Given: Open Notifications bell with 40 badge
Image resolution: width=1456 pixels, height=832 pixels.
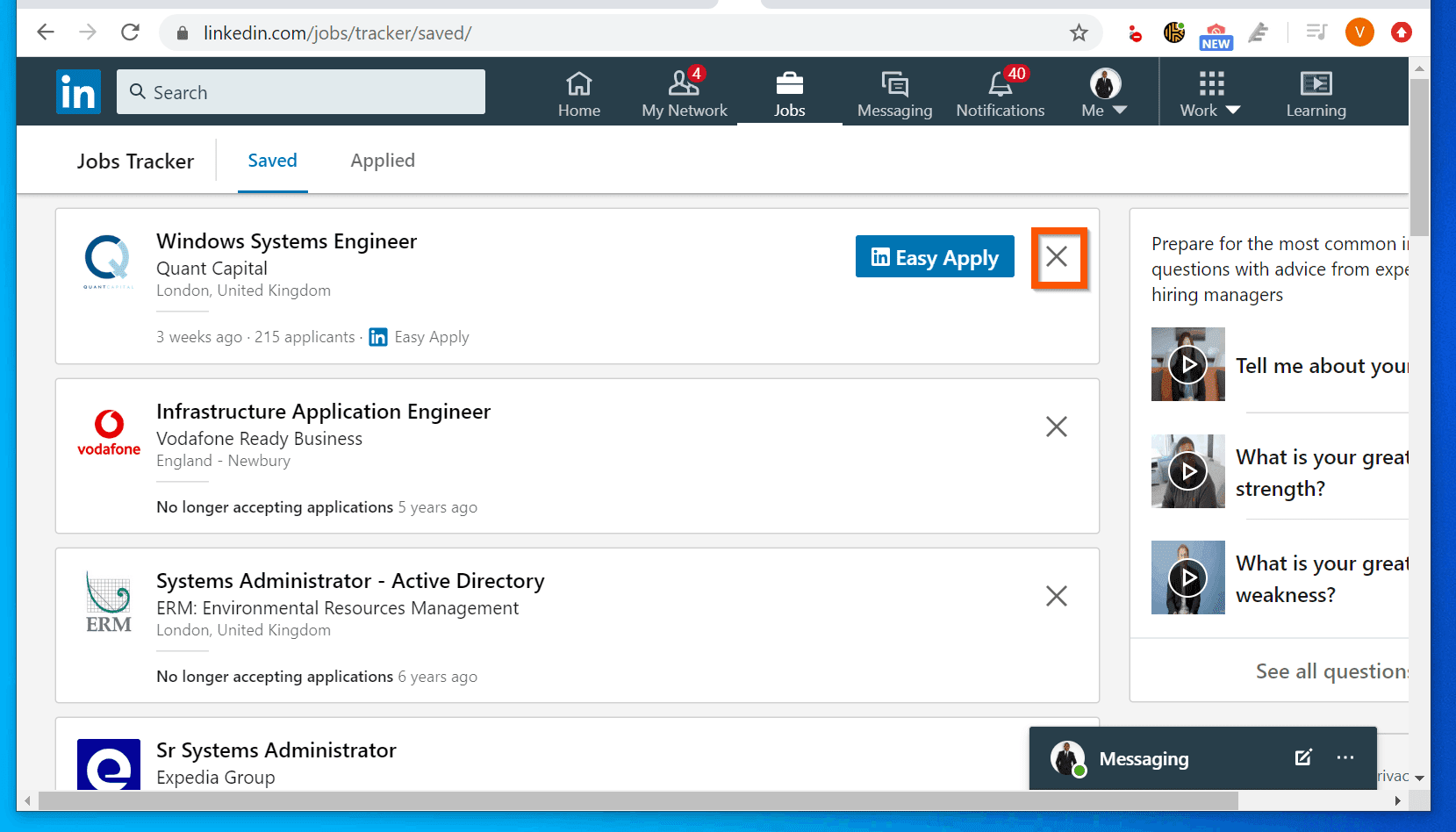Looking at the screenshot, I should 1001,94.
